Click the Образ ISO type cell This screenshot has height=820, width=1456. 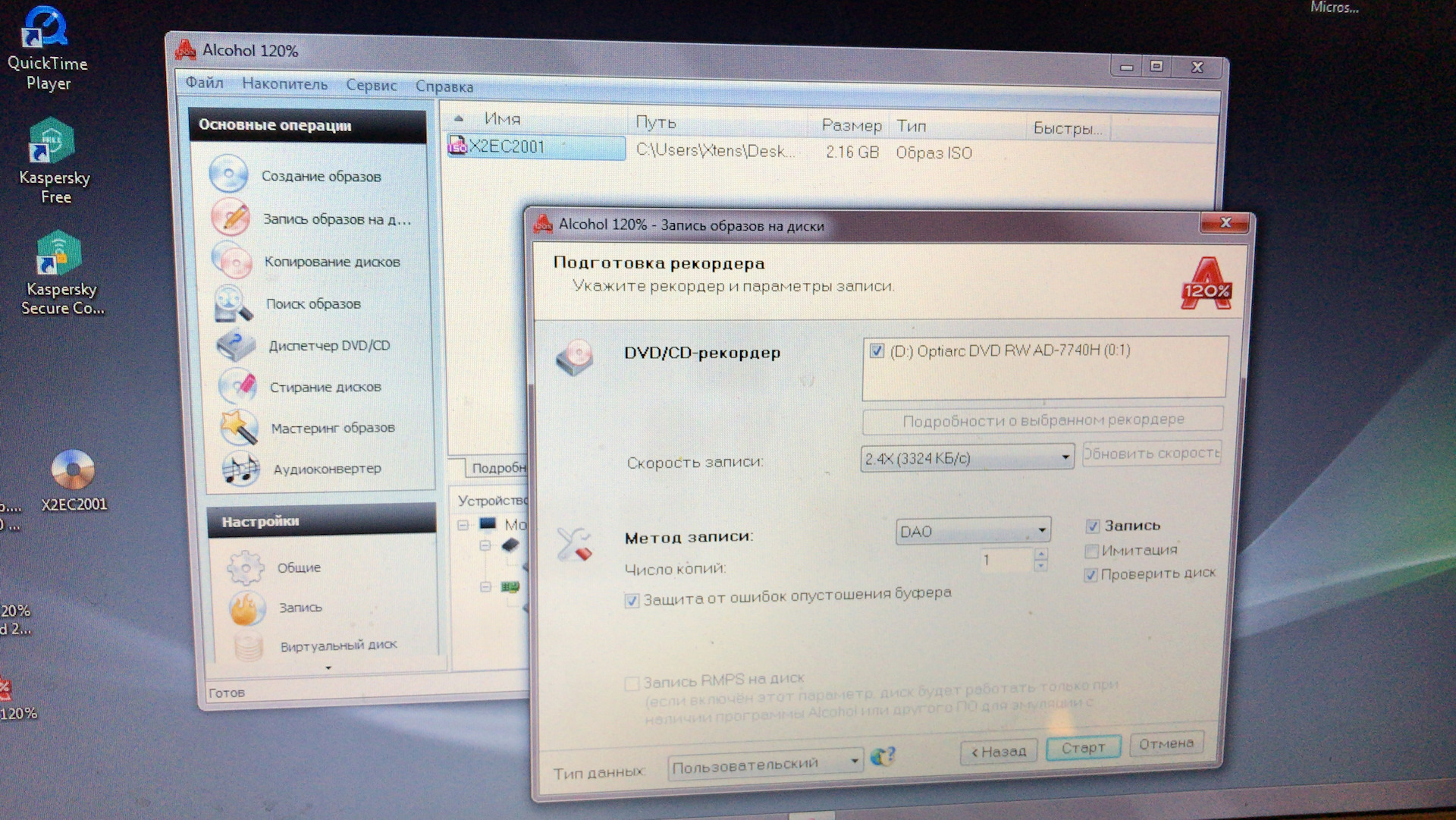[934, 152]
